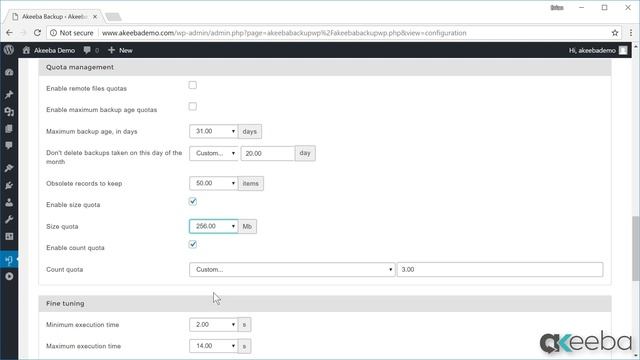Click the browser address bar URL
The image size is (640, 360).
(284, 33)
